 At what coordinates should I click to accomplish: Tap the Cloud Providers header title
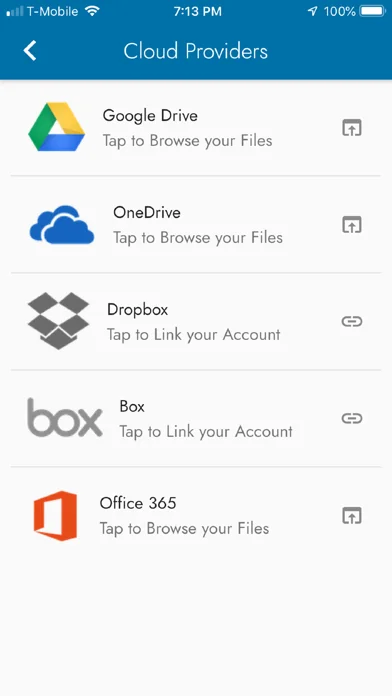196,51
